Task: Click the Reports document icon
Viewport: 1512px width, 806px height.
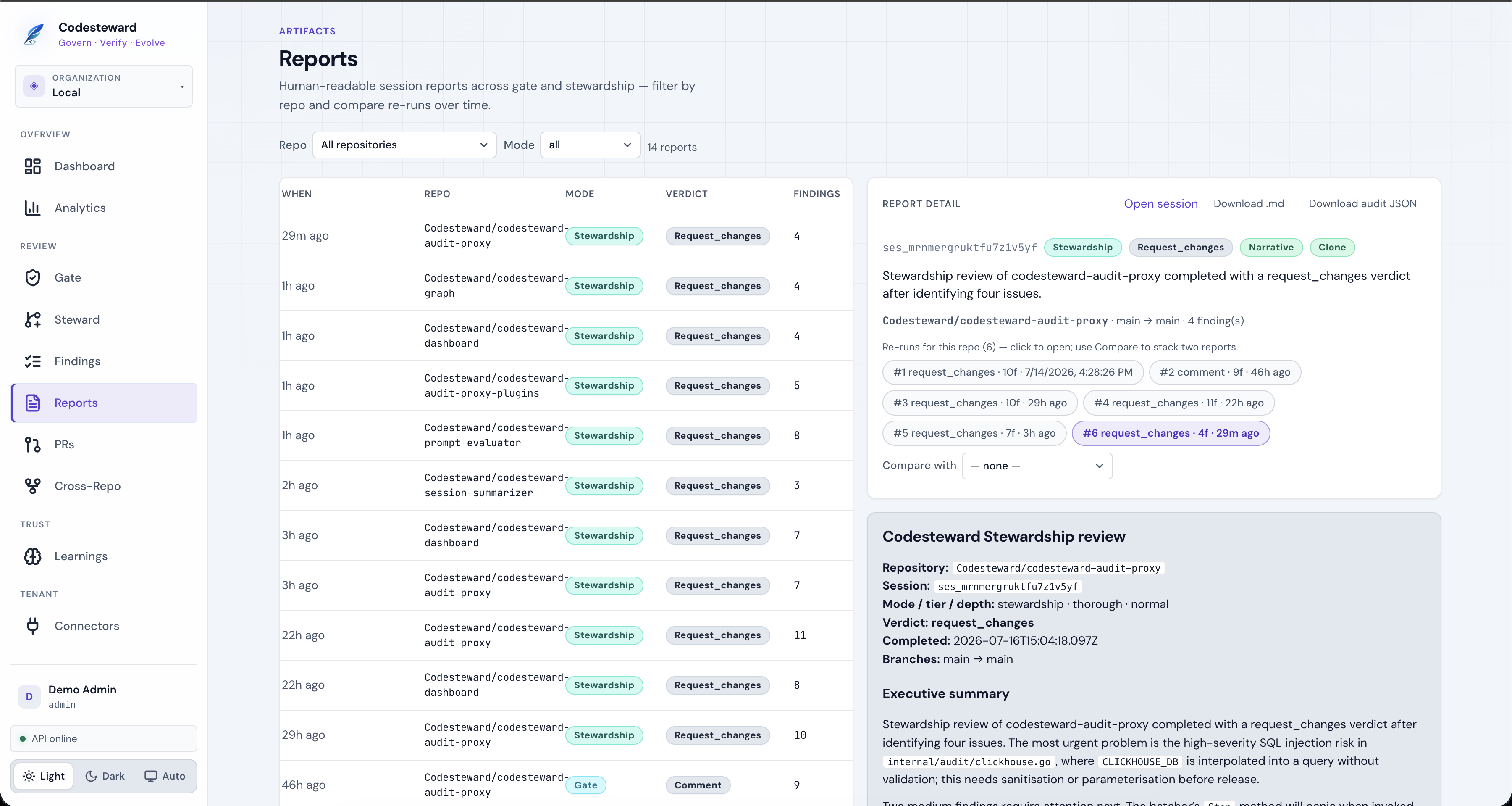Action: pos(33,403)
